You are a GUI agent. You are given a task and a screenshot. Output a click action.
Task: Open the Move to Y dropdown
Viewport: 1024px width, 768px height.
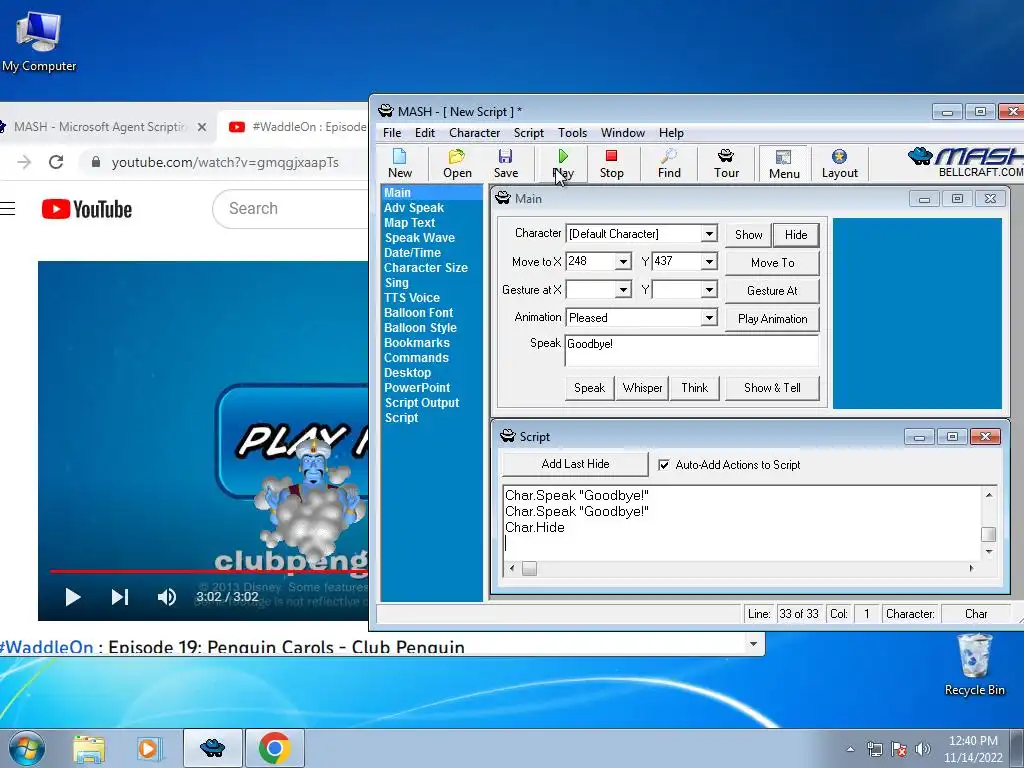709,262
